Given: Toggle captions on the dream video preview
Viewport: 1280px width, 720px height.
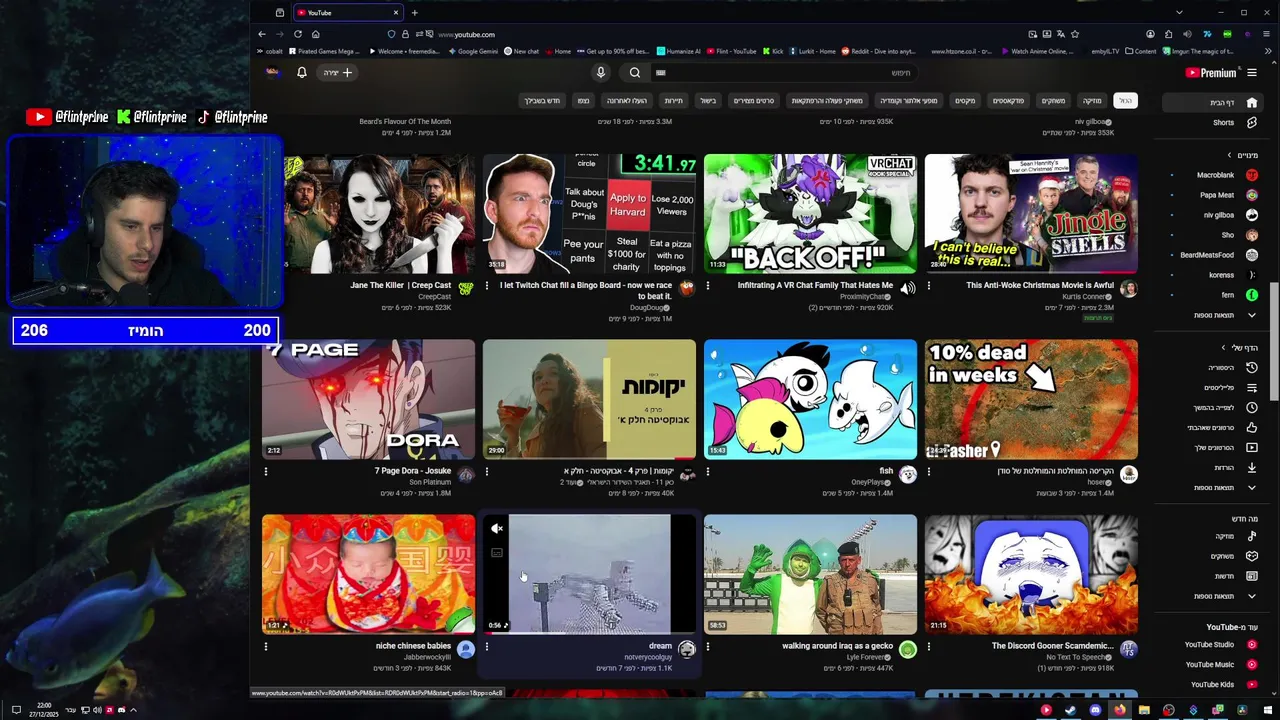Looking at the screenshot, I should 497,552.
